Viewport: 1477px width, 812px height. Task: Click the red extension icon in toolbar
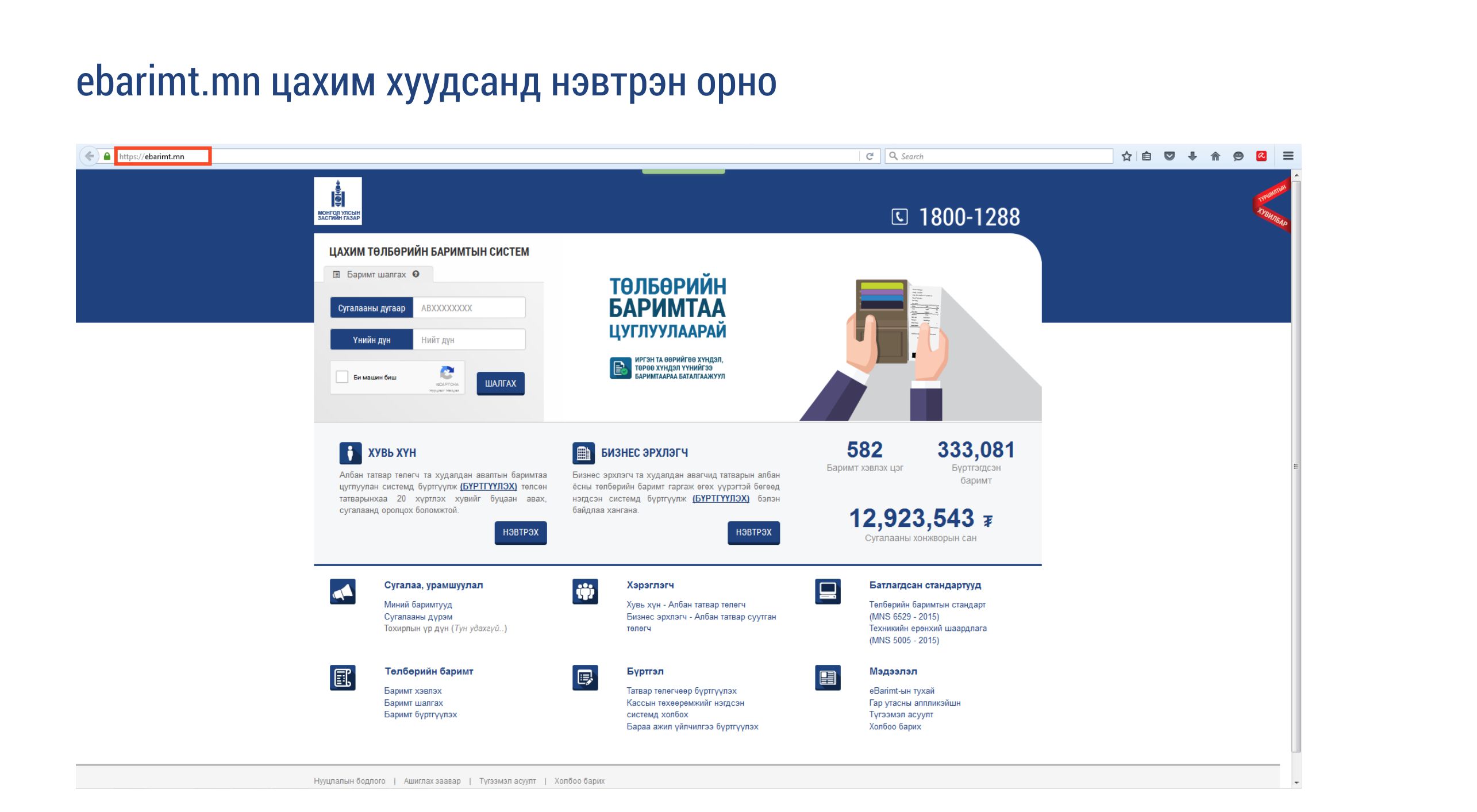coord(1261,156)
